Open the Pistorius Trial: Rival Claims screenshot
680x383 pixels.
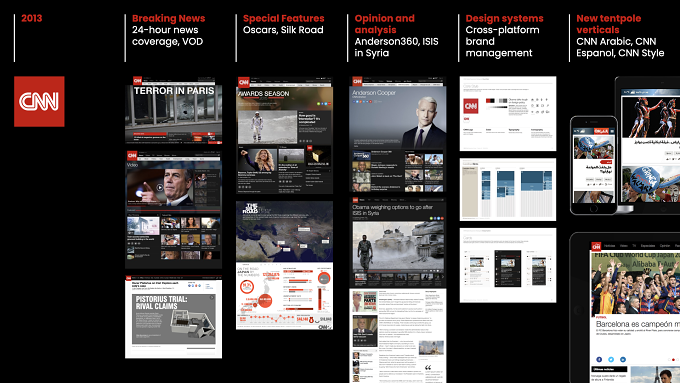pyautogui.click(x=173, y=317)
